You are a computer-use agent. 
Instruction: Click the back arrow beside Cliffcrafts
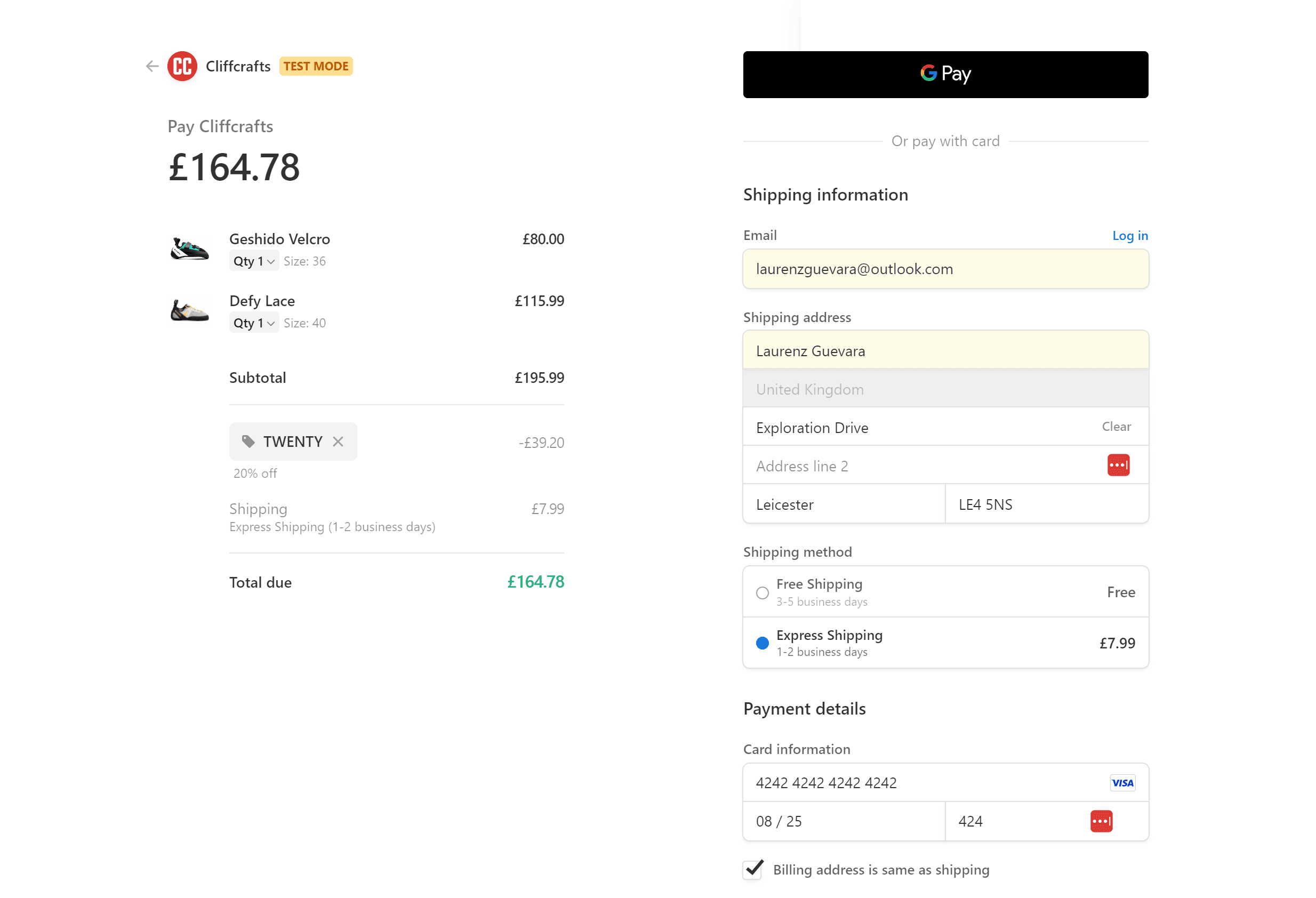152,66
